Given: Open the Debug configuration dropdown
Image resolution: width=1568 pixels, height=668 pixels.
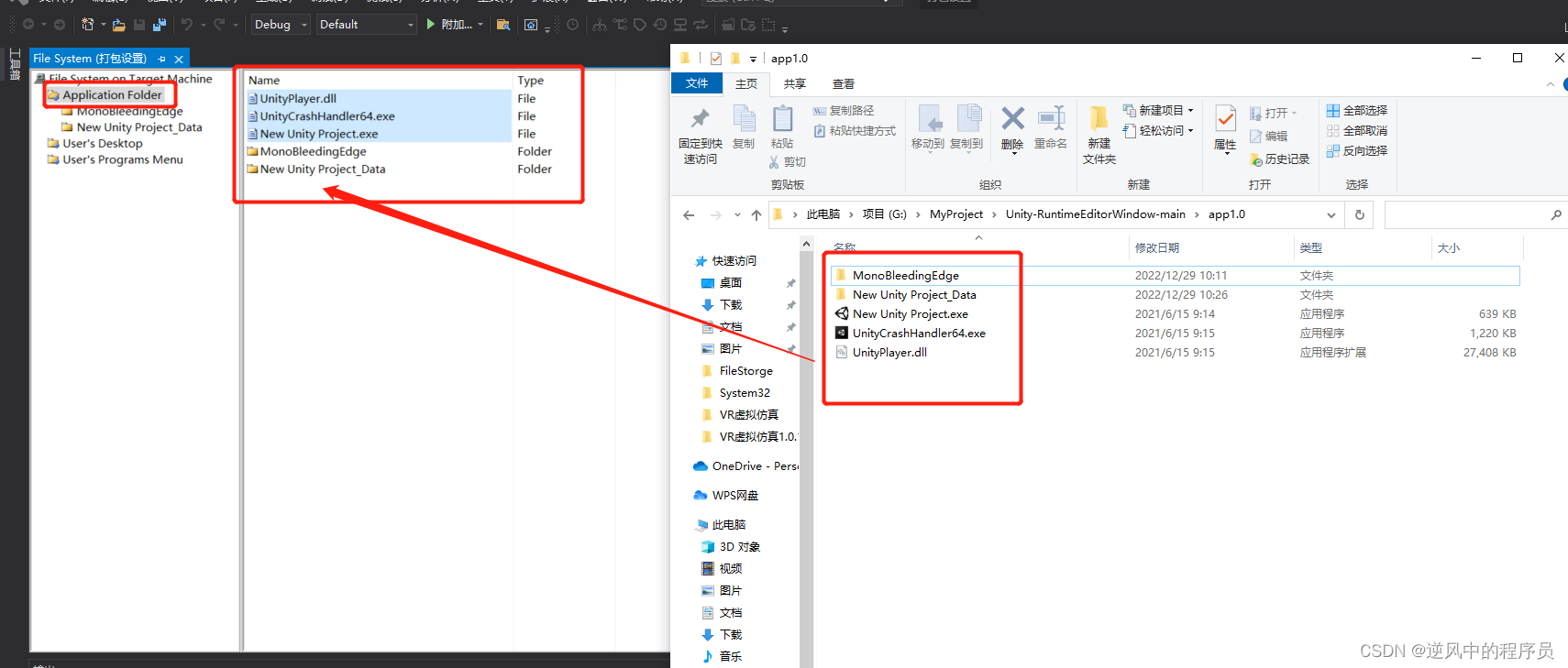Looking at the screenshot, I should tap(281, 25).
